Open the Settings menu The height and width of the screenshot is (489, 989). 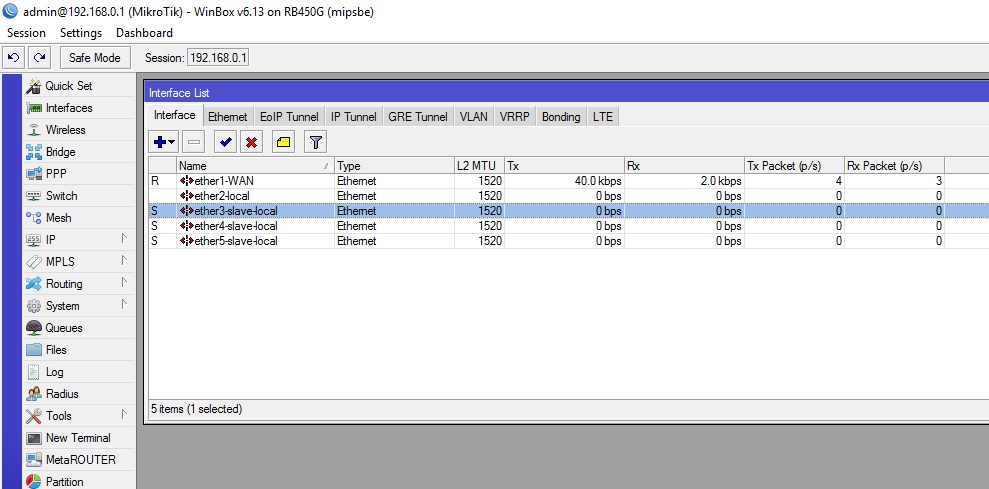81,33
